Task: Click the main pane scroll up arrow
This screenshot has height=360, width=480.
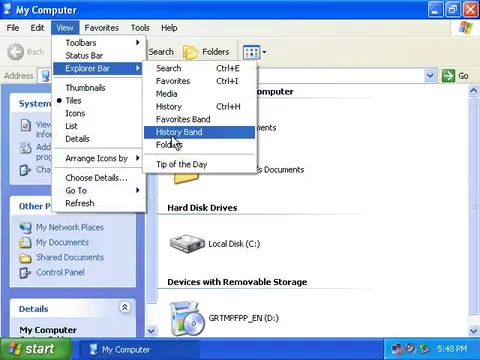Action: point(474,91)
